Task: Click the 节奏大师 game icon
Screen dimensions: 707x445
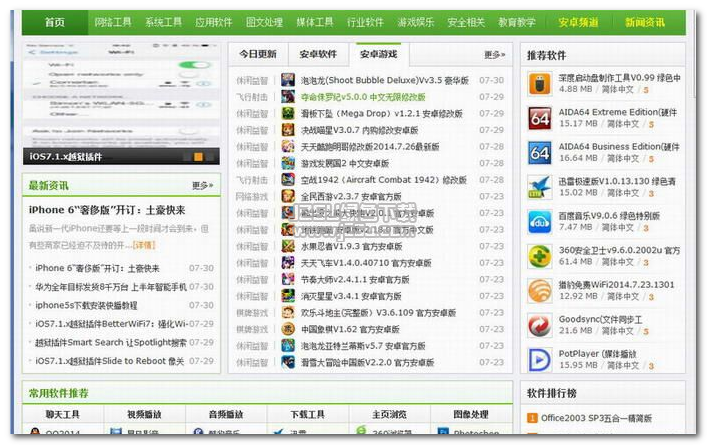Action: coord(288,280)
